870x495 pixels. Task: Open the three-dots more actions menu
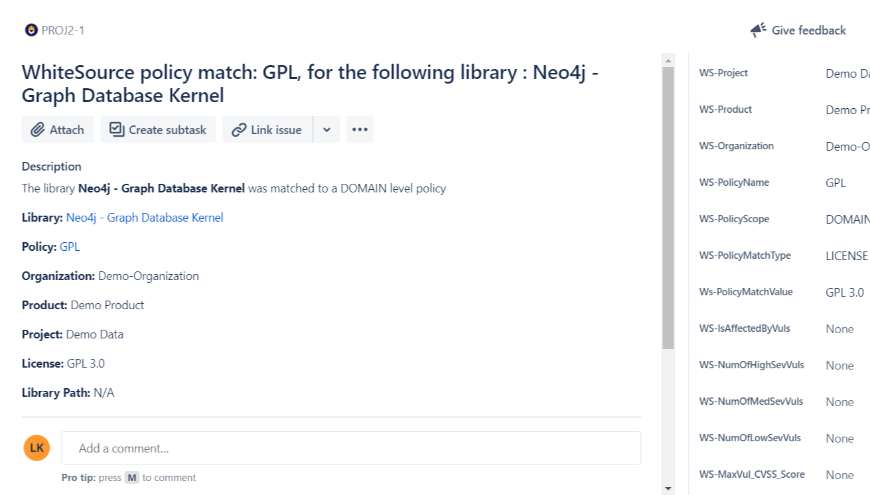click(x=360, y=129)
